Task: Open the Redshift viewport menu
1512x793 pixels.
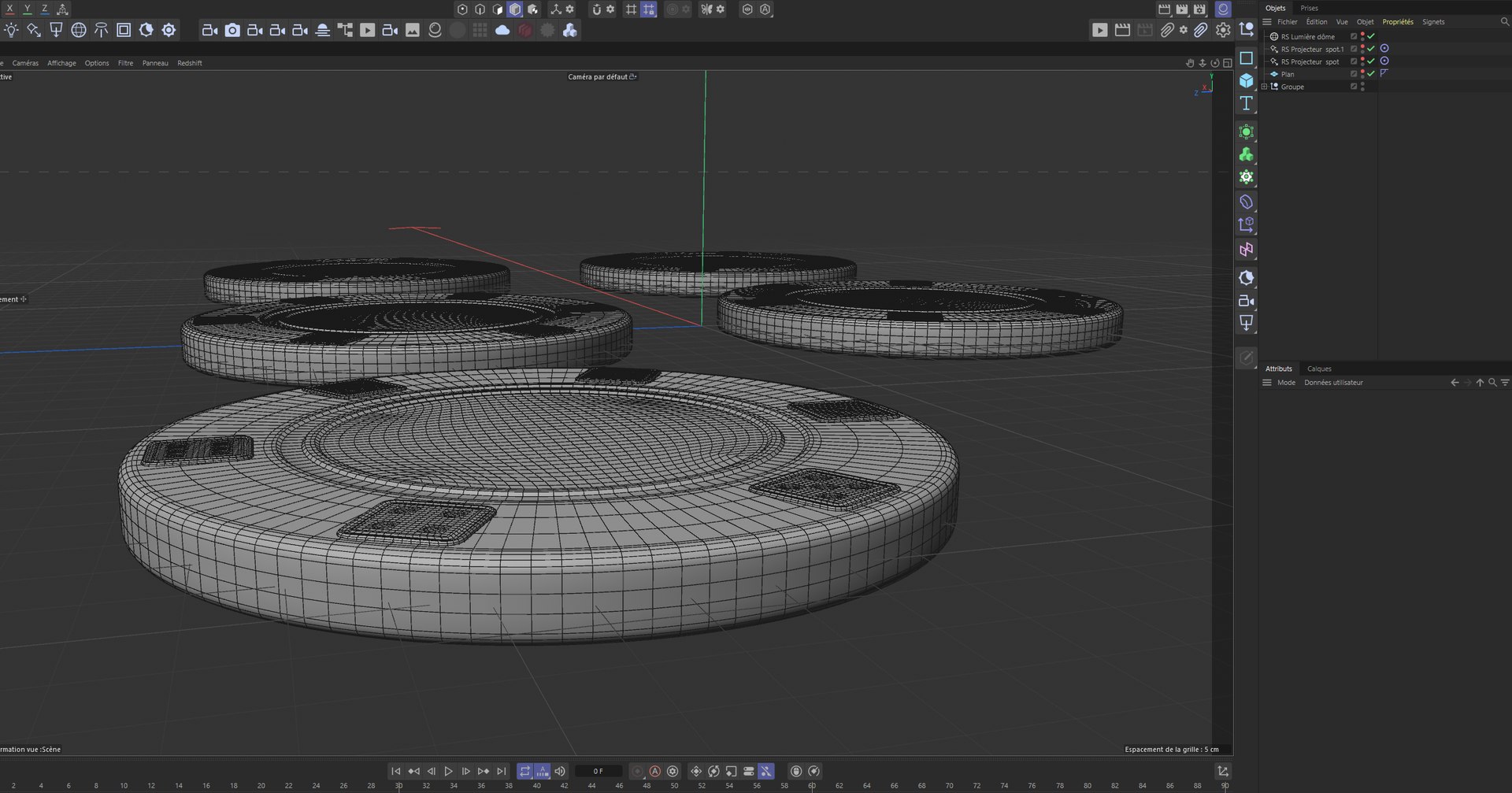Action: point(189,63)
